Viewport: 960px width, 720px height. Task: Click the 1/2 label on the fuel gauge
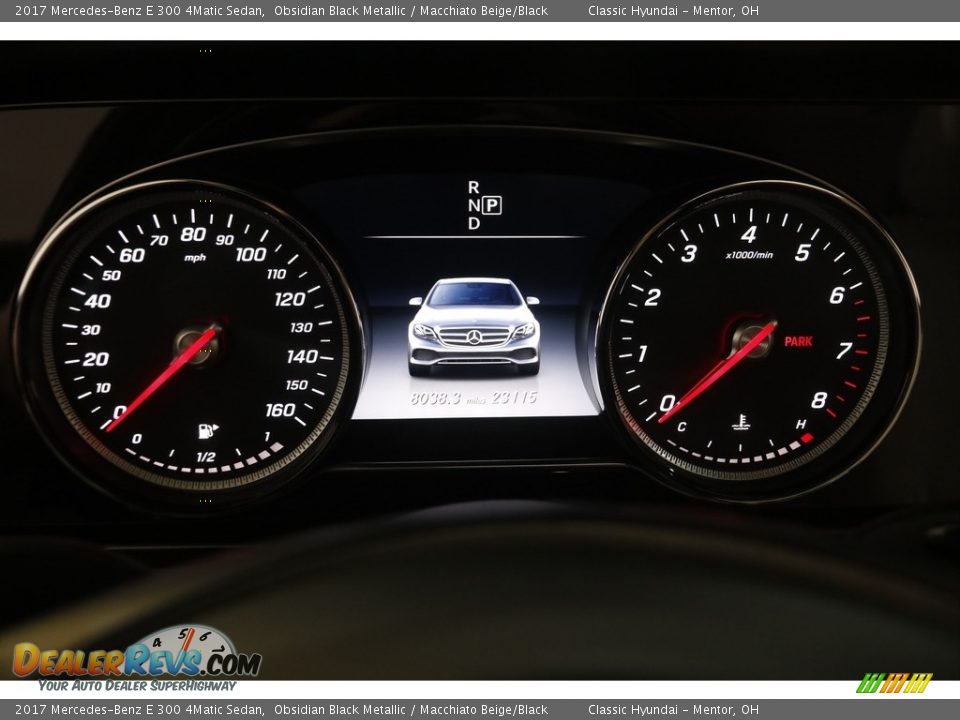[206, 457]
